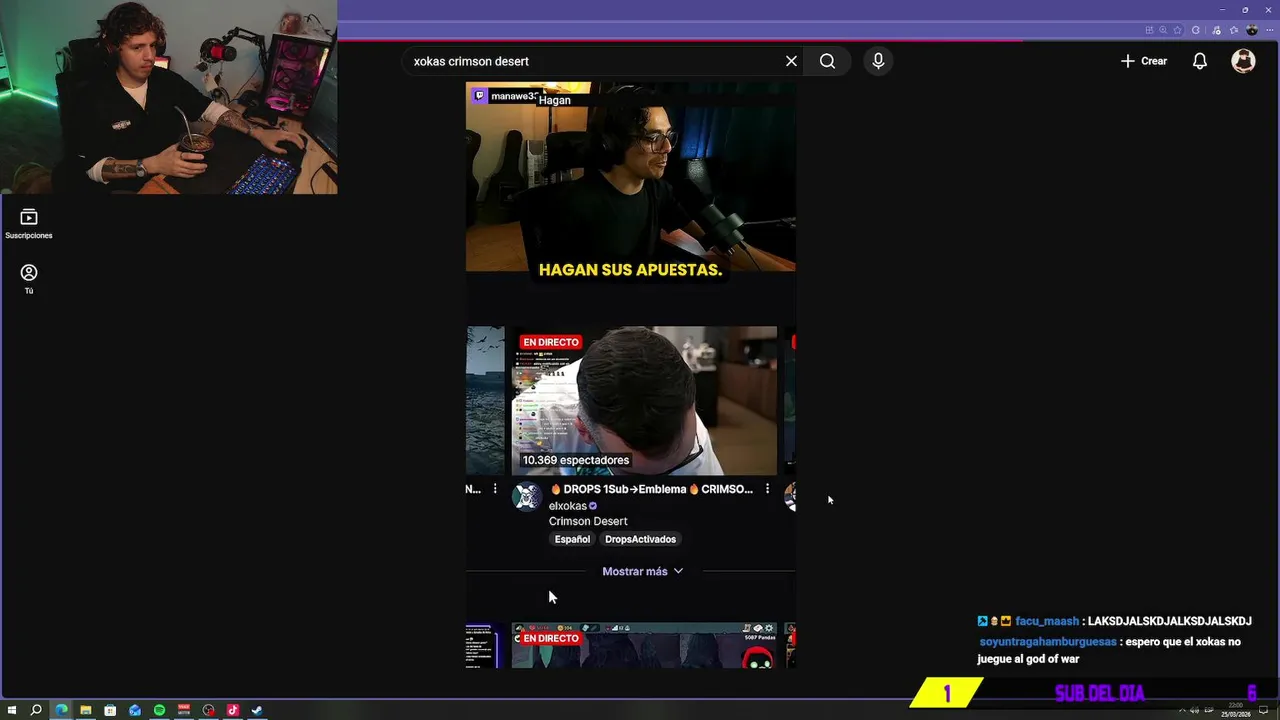Open the Windows notification center icon
This screenshot has width=1280, height=720.
tap(1263, 710)
